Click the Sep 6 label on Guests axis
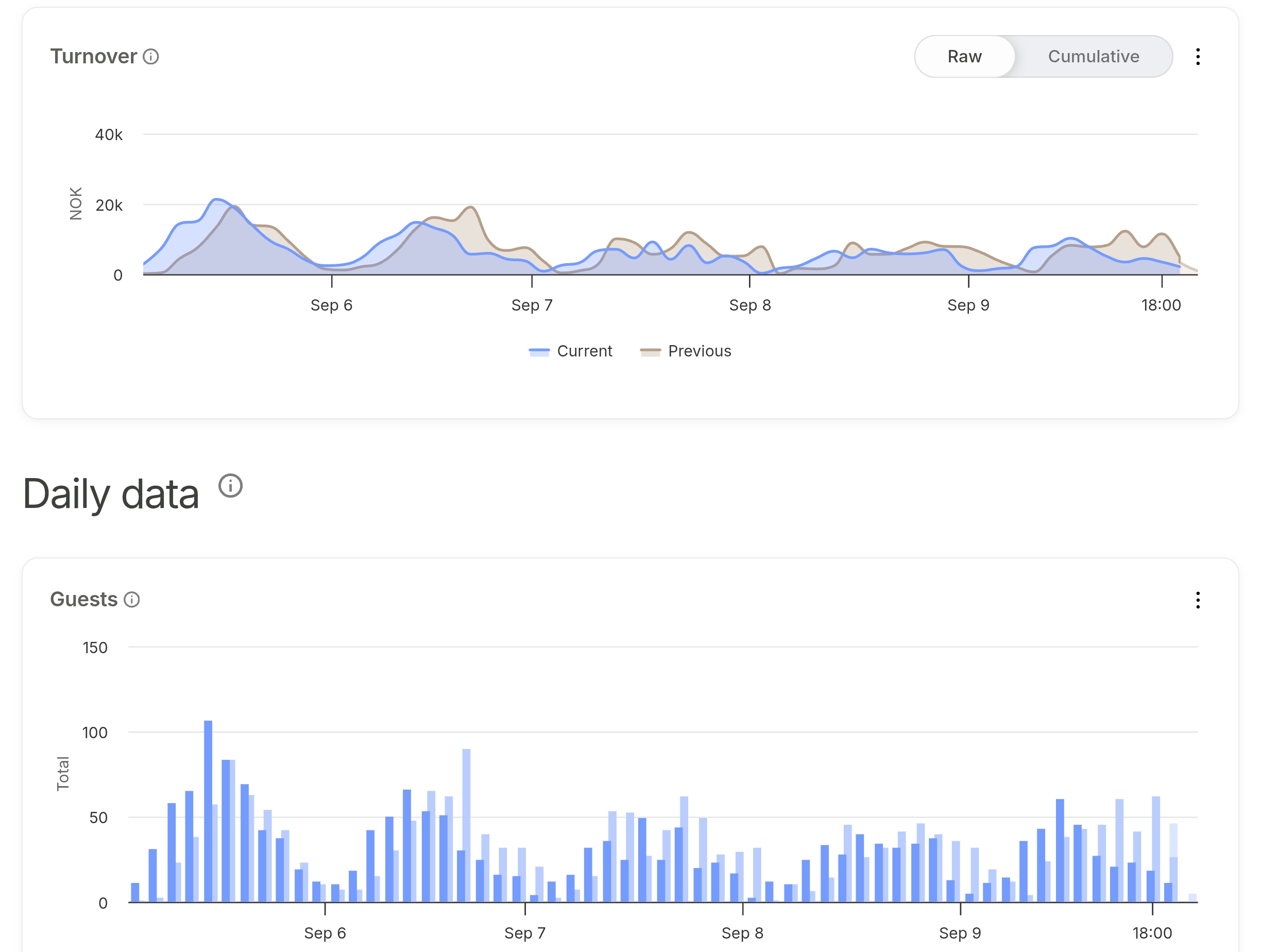 click(x=325, y=933)
